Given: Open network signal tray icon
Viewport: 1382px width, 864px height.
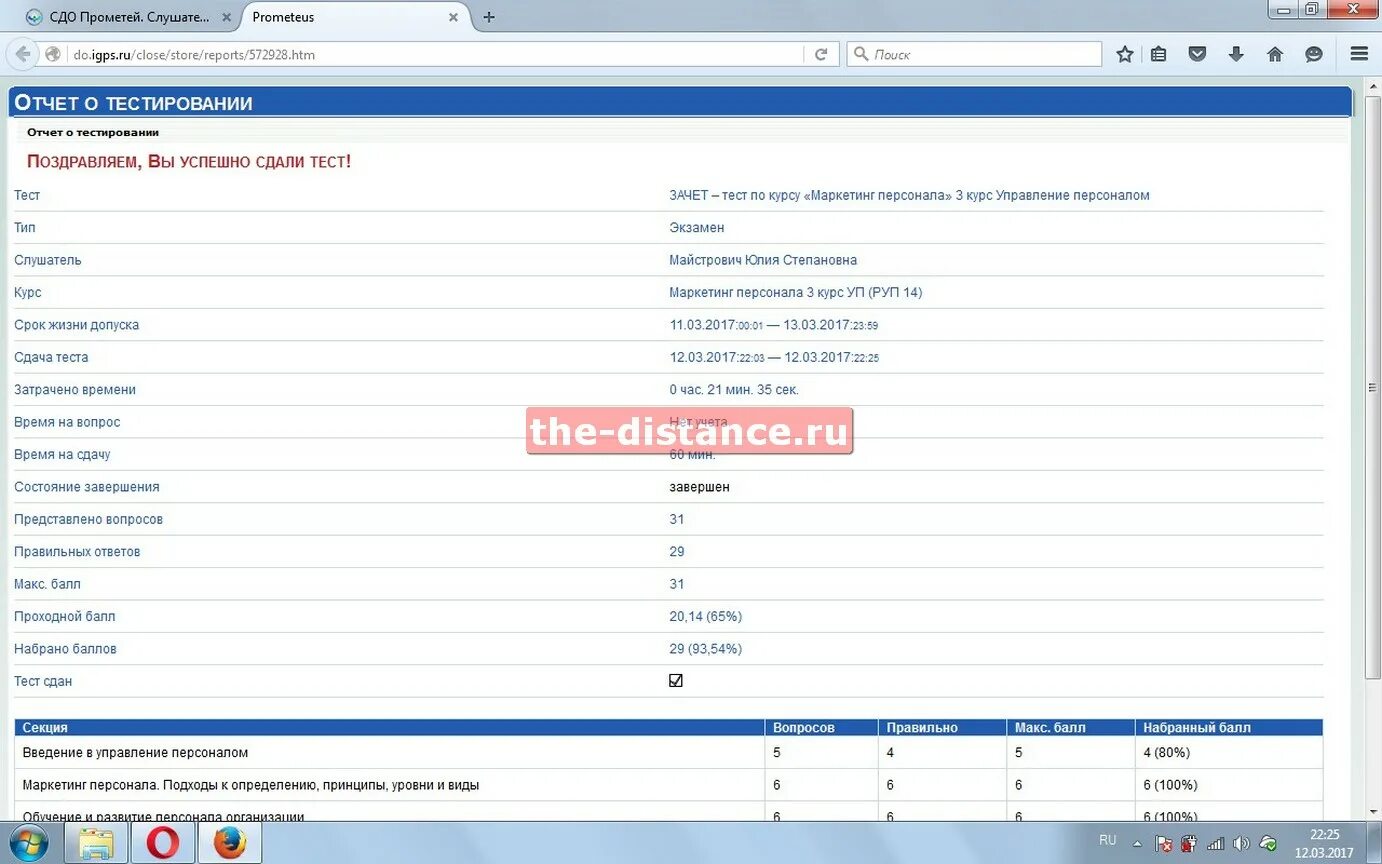Looking at the screenshot, I should [1216, 843].
